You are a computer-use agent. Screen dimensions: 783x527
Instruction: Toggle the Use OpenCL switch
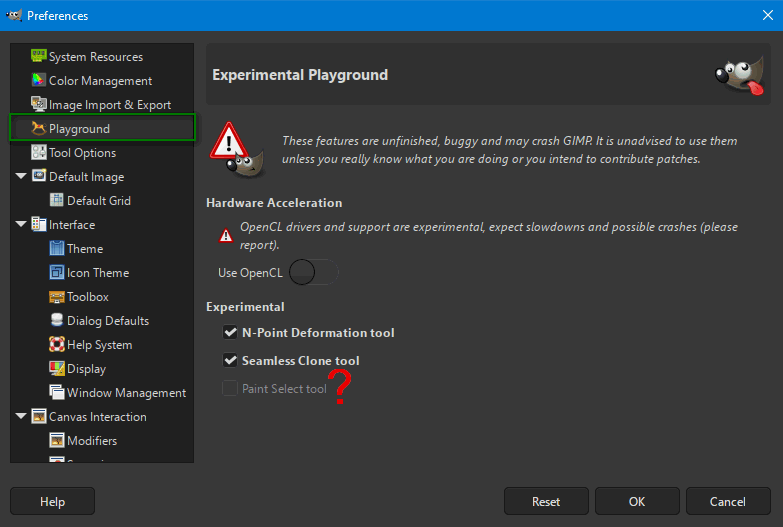point(314,272)
